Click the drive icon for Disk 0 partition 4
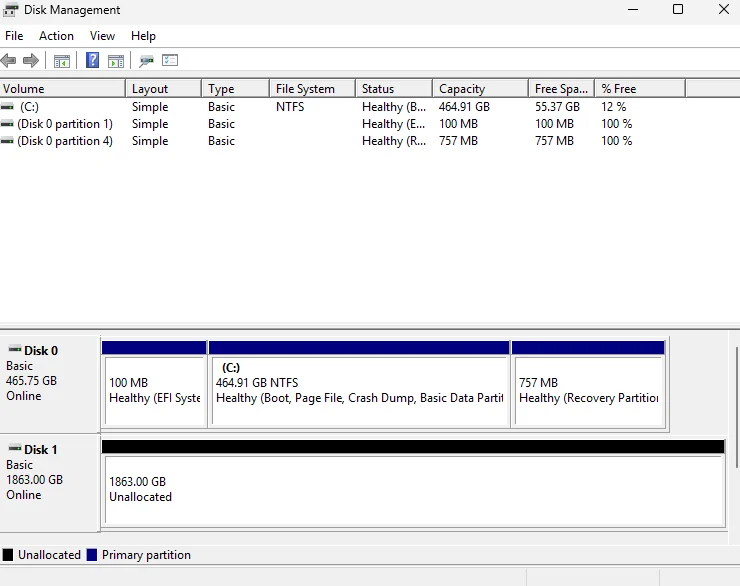Screen dimensions: 740x586 7,141
